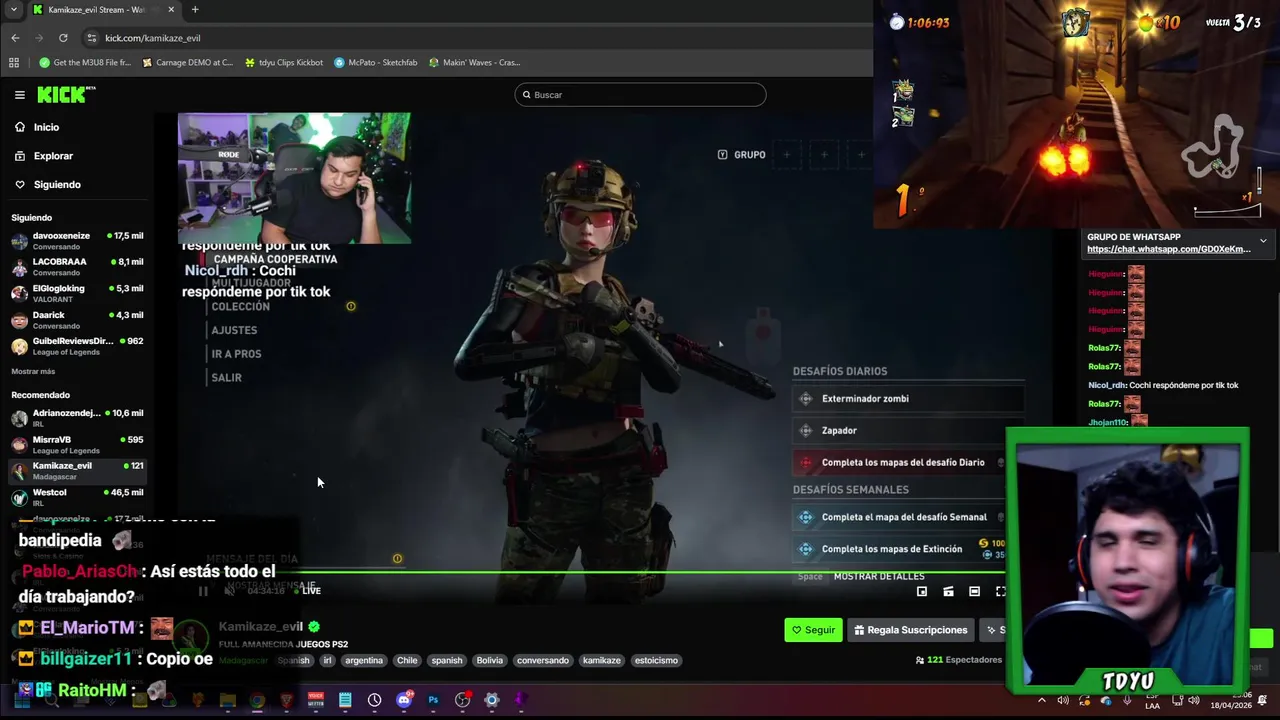Select the 'Chile' stream tag

[x=407, y=660]
